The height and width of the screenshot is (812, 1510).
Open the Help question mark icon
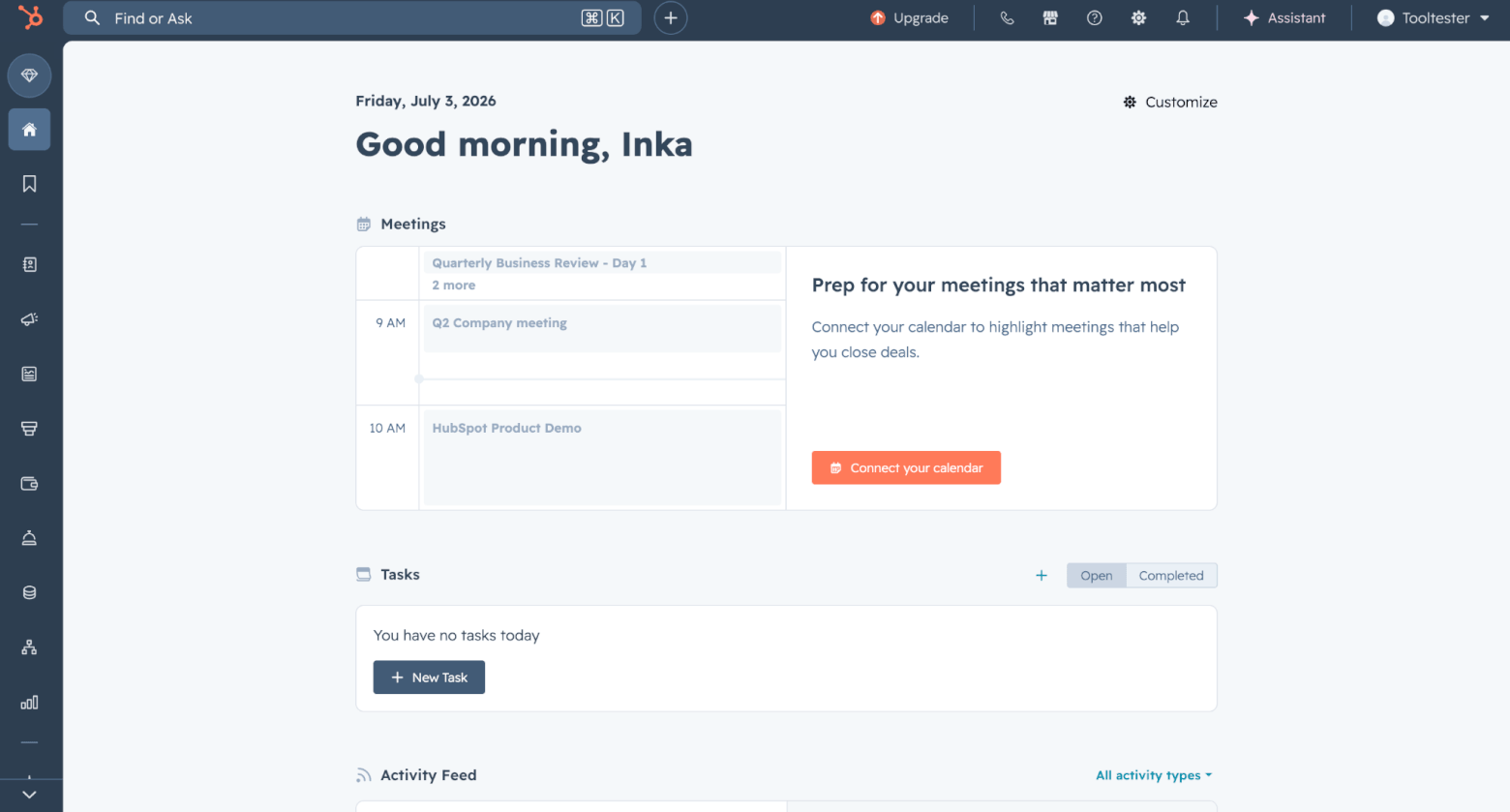(1095, 18)
